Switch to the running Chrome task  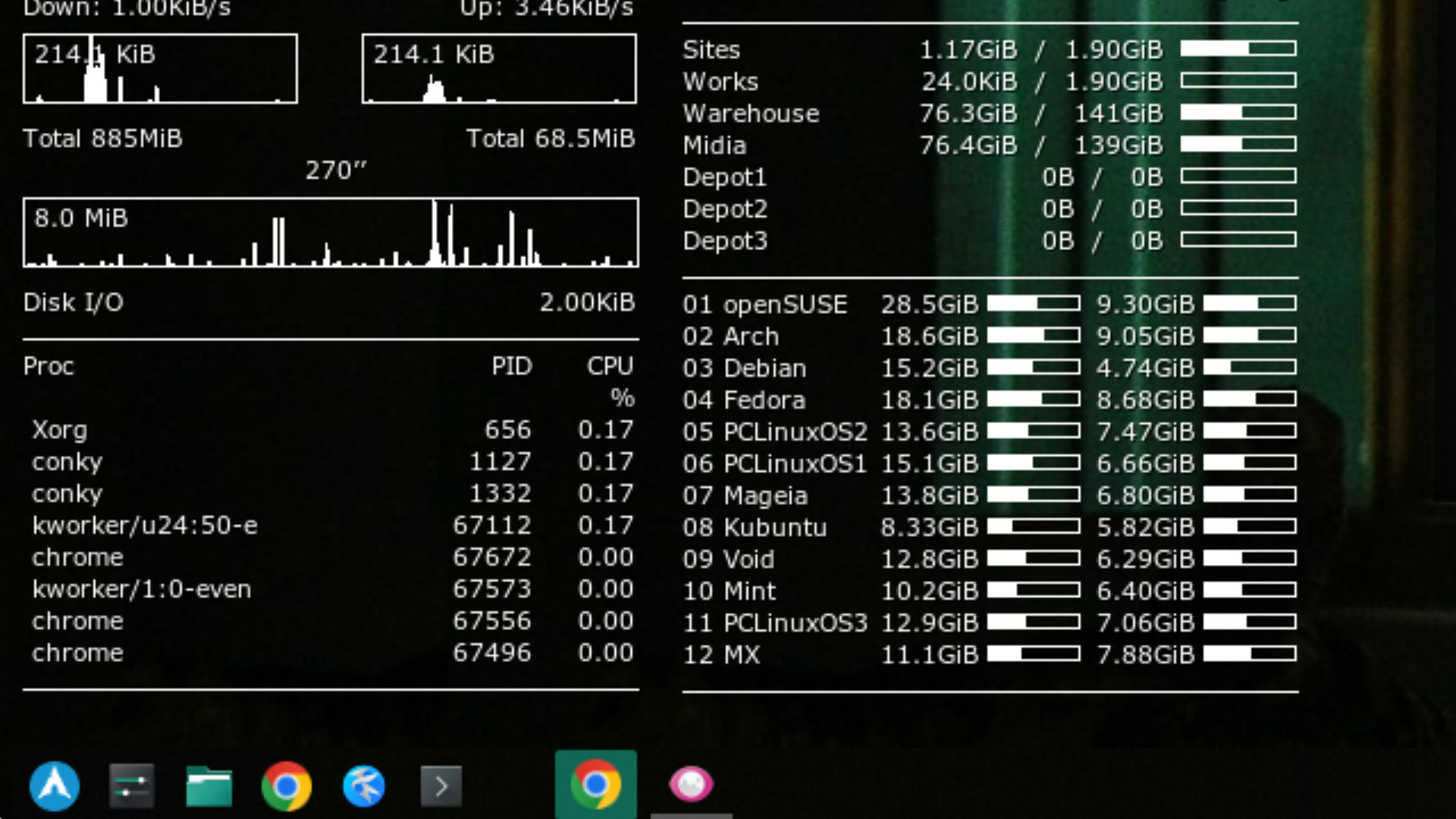point(595,784)
